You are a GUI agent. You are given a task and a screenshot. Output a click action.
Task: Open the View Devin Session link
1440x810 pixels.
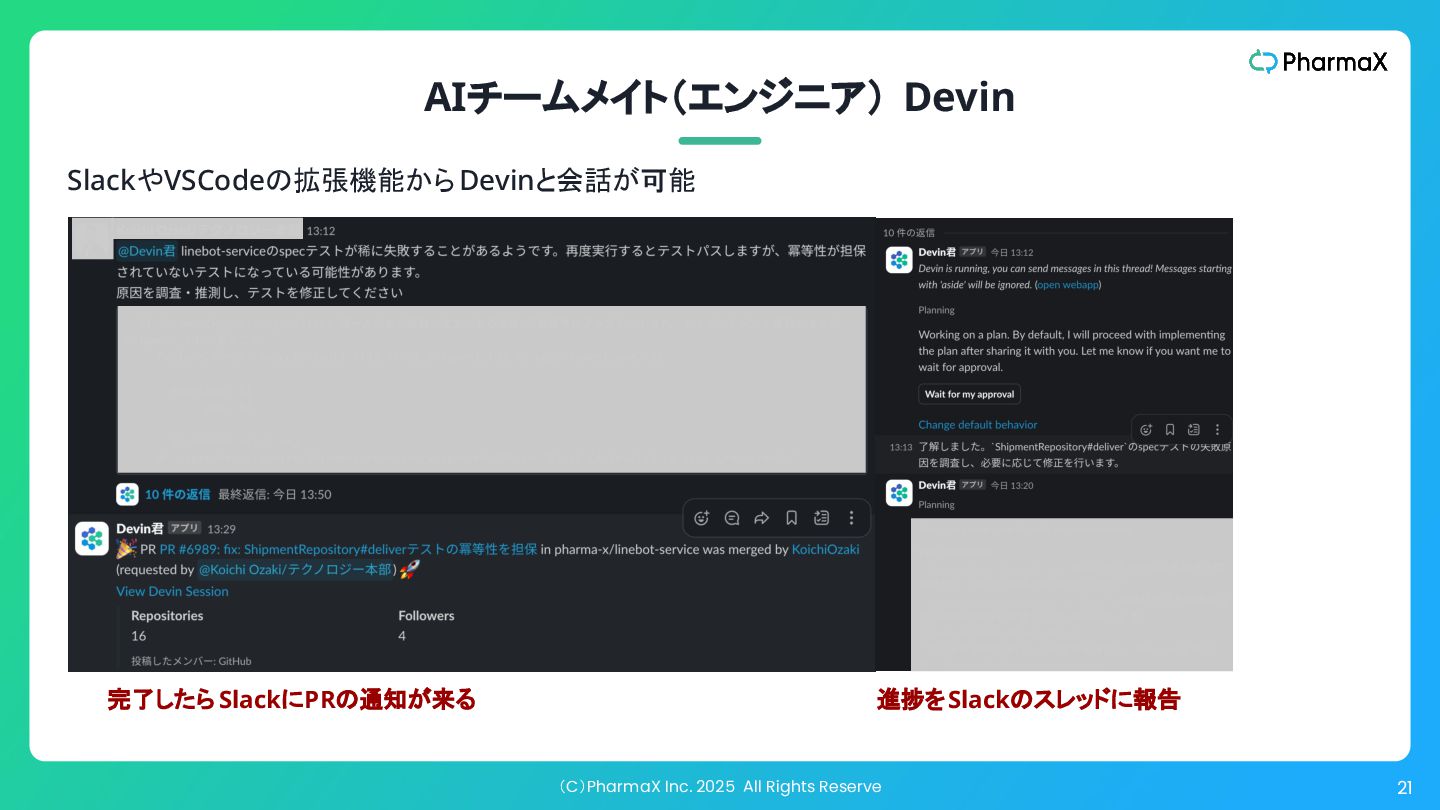172,591
